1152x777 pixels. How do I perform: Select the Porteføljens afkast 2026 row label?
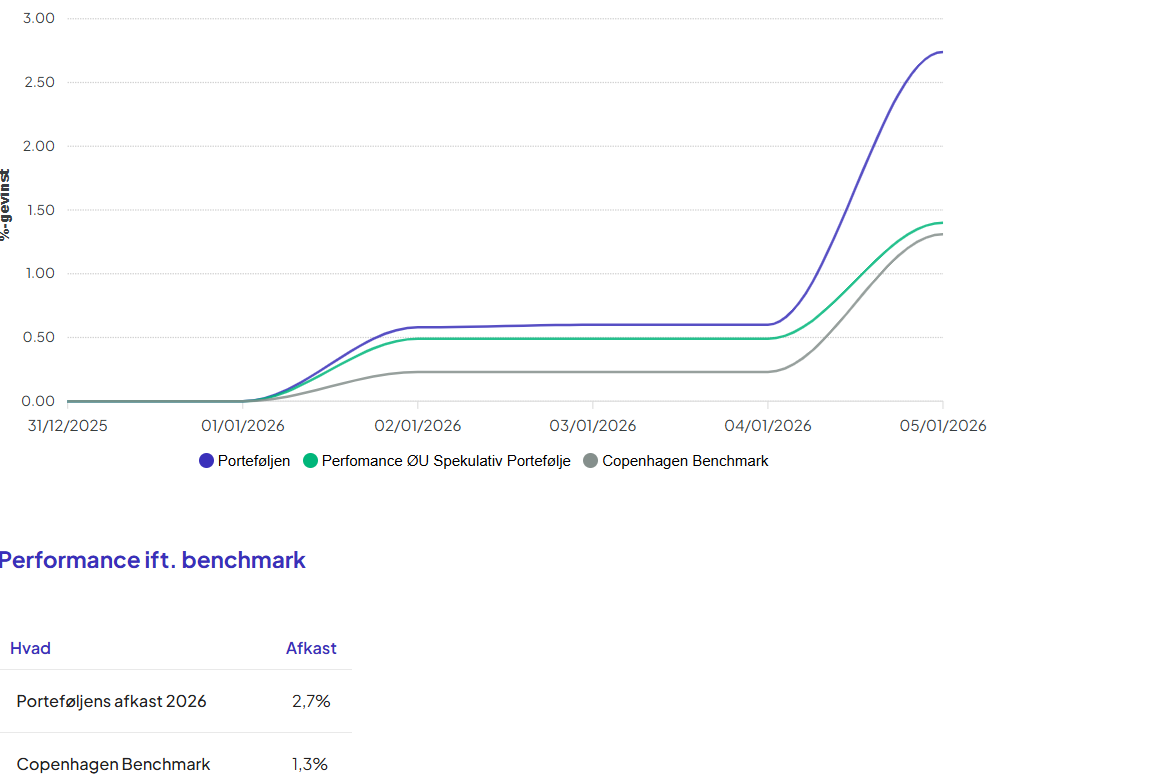[x=111, y=701]
